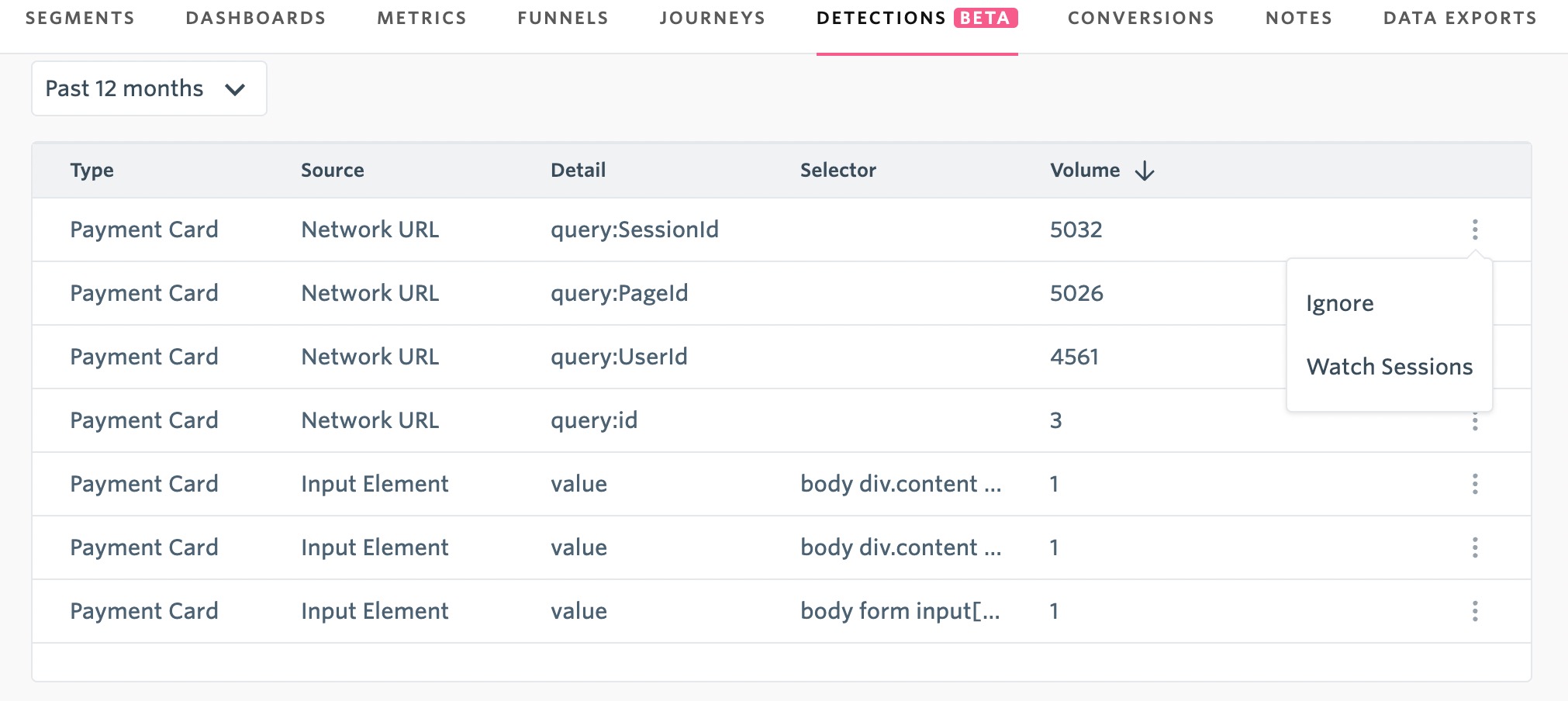Switch to the Notes tab

coord(1299,18)
